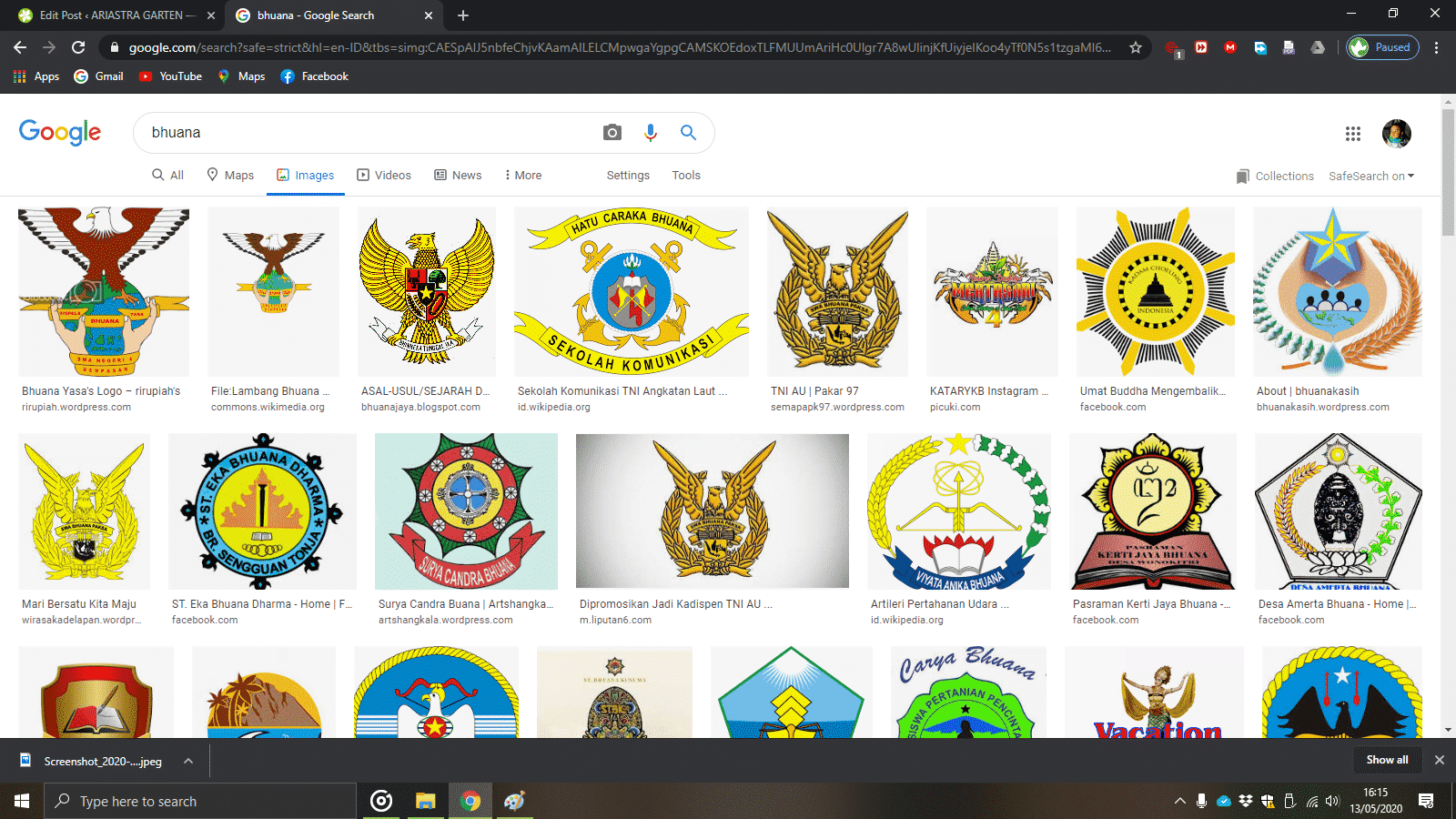Viewport: 1456px width, 819px height.
Task: Open the Facebook bookmark
Action: tap(314, 76)
